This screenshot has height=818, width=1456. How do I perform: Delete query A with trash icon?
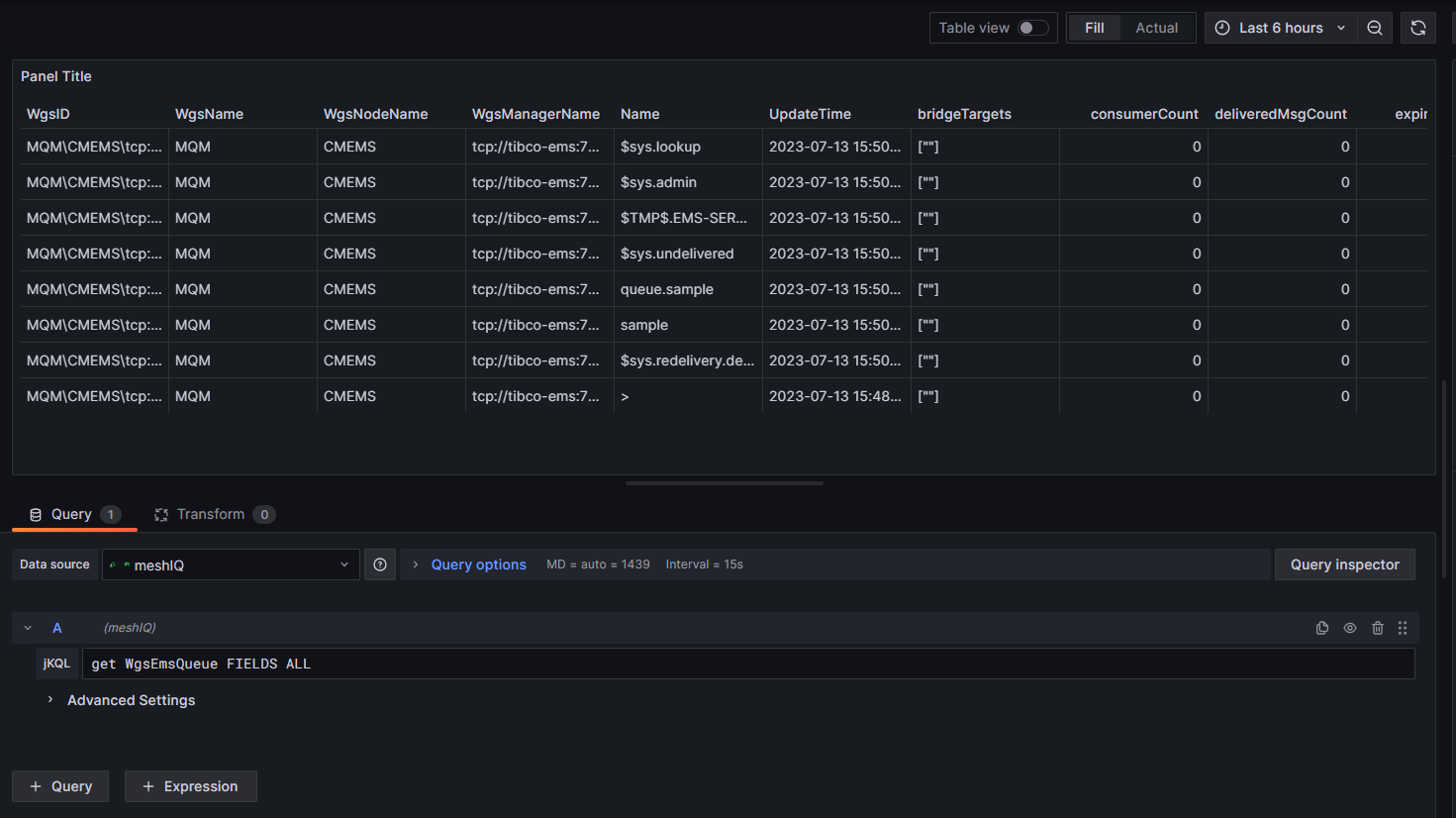coord(1378,628)
